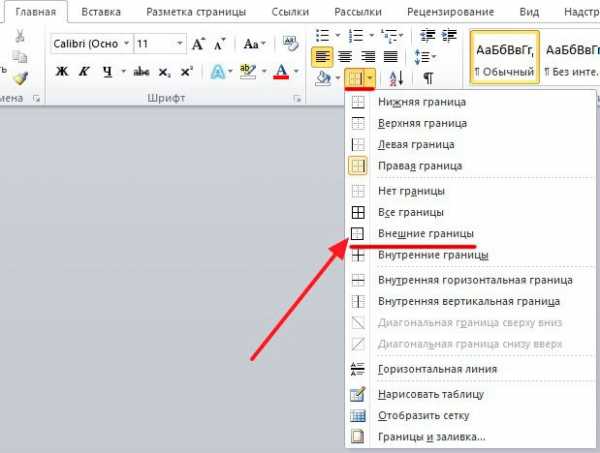Toggle strikethrough text formatting

click(142, 72)
